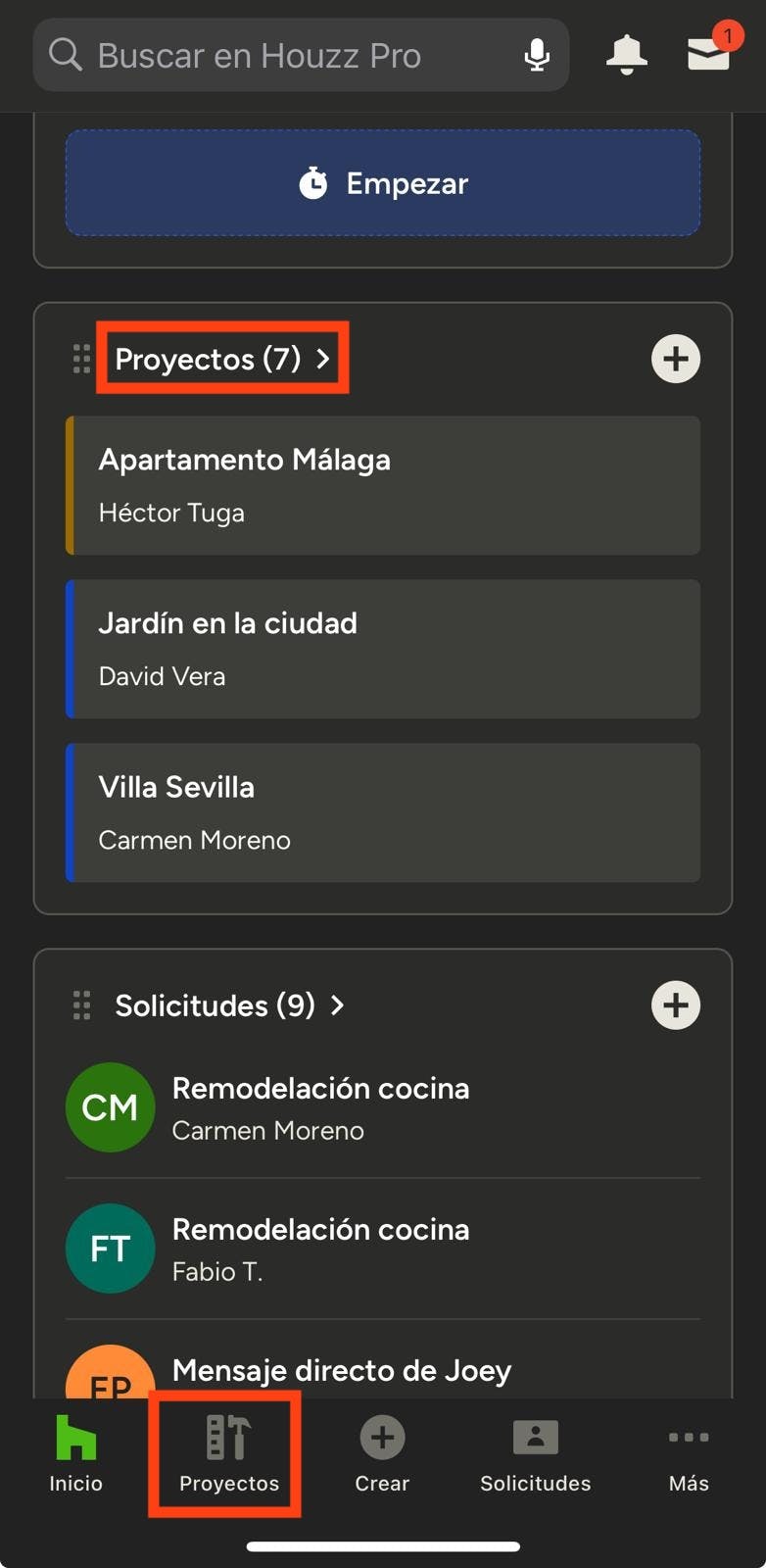Tap the microphone voice search icon

536,55
